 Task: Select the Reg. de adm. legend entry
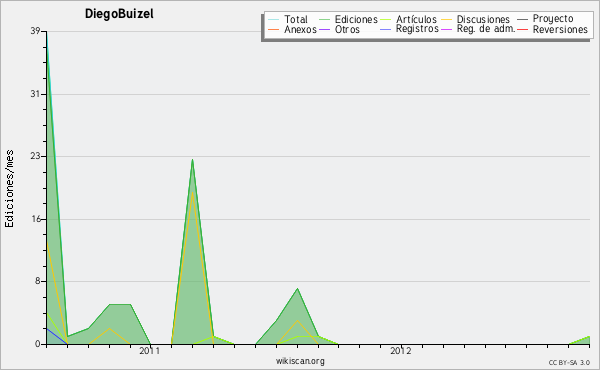click(478, 29)
